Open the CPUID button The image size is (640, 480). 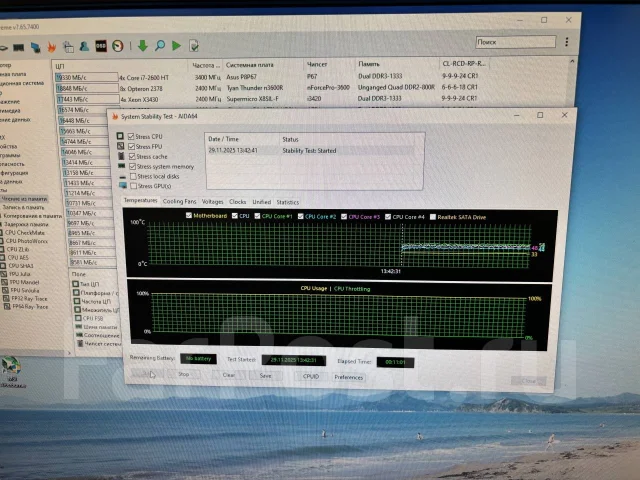click(x=311, y=376)
